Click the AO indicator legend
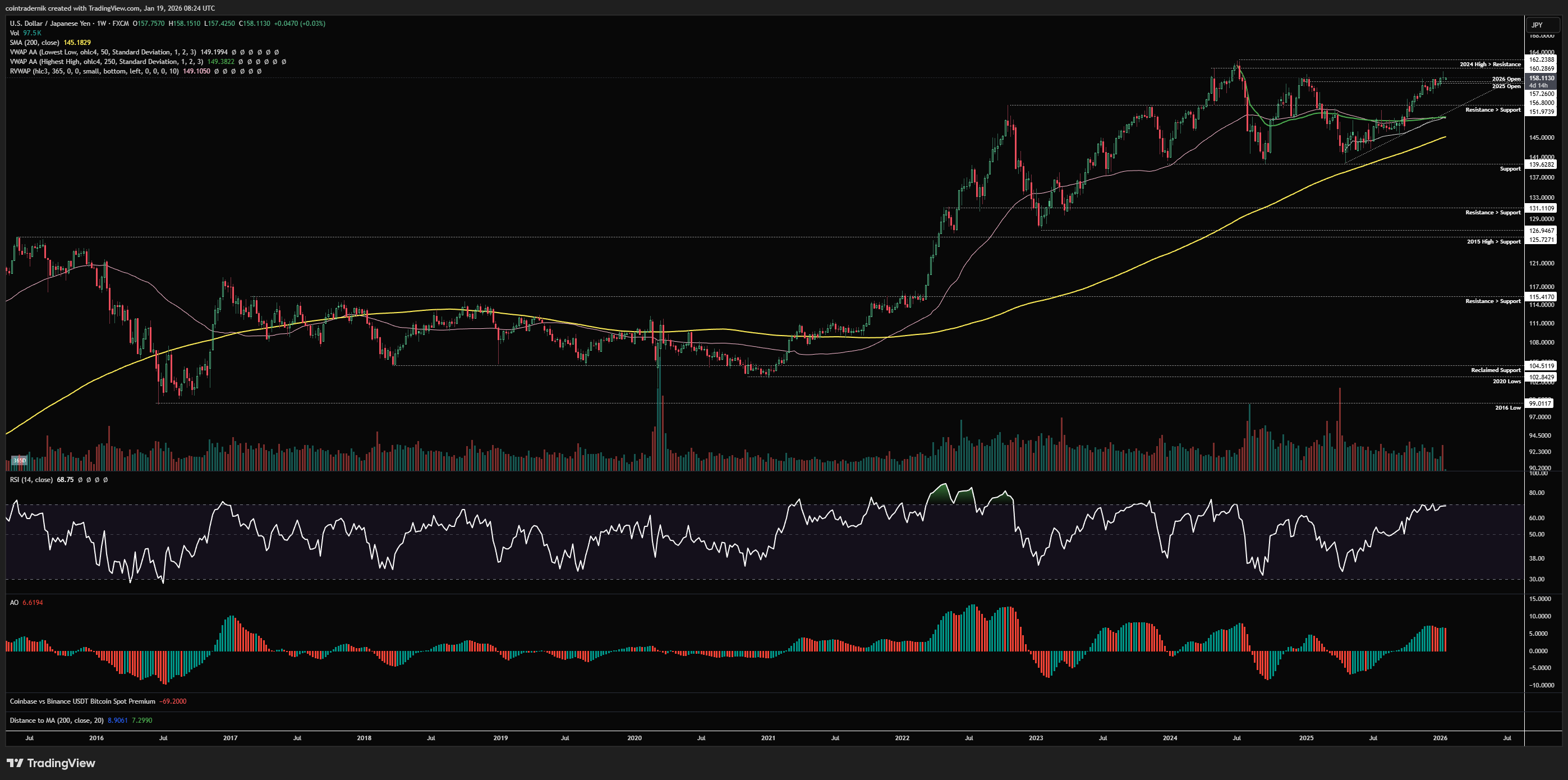This screenshot has width=1568, height=780. (14, 602)
